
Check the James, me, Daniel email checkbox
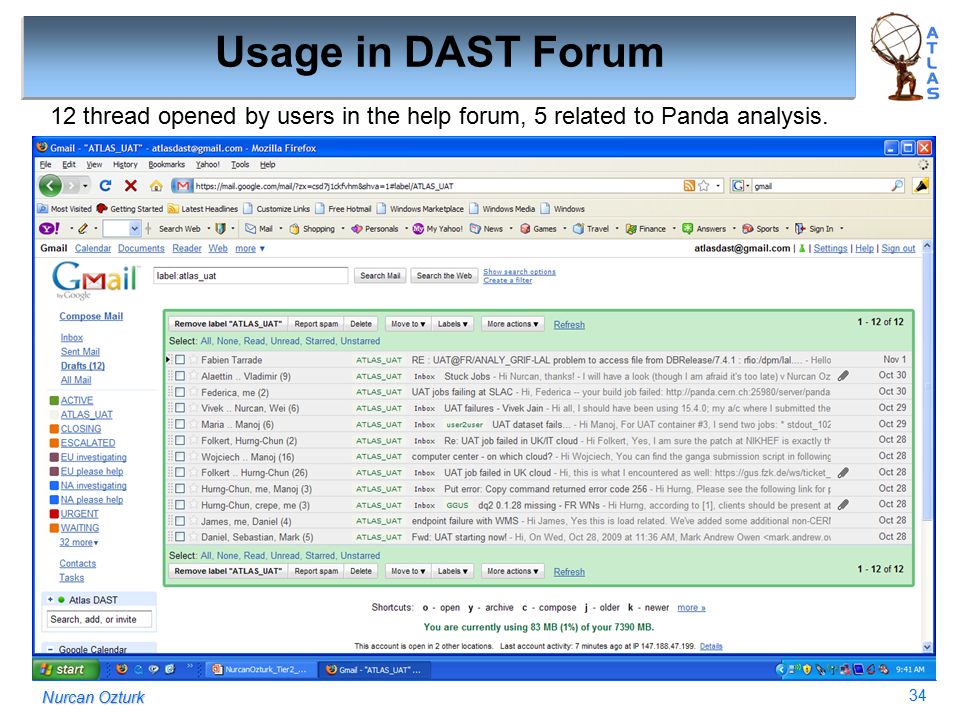[180, 521]
